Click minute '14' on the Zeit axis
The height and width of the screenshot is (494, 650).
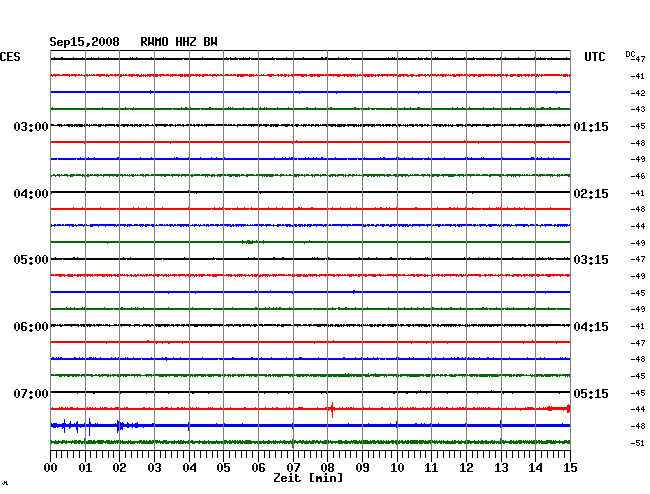pos(535,468)
